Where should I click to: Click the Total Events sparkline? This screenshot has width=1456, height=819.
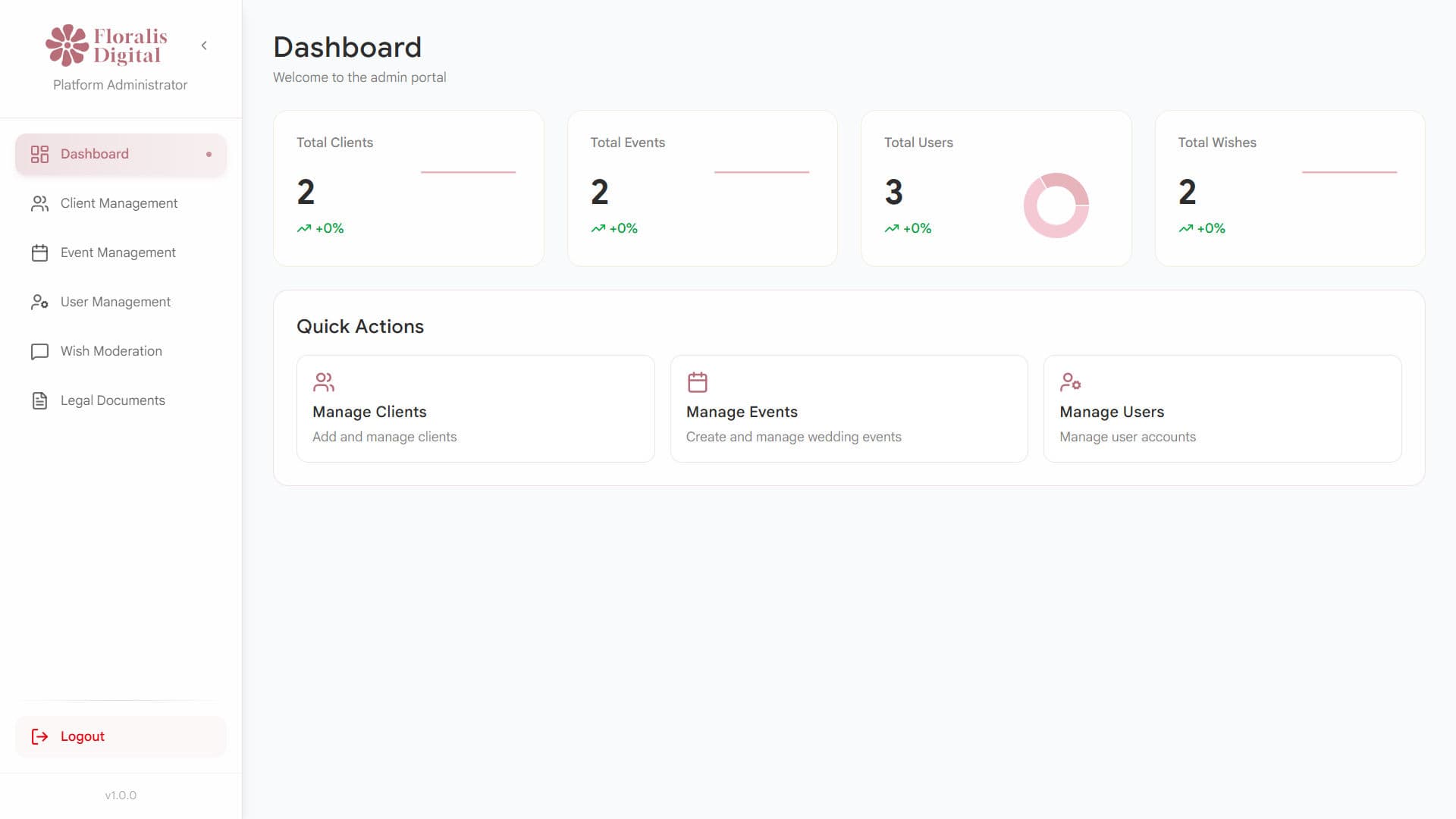pos(761,172)
